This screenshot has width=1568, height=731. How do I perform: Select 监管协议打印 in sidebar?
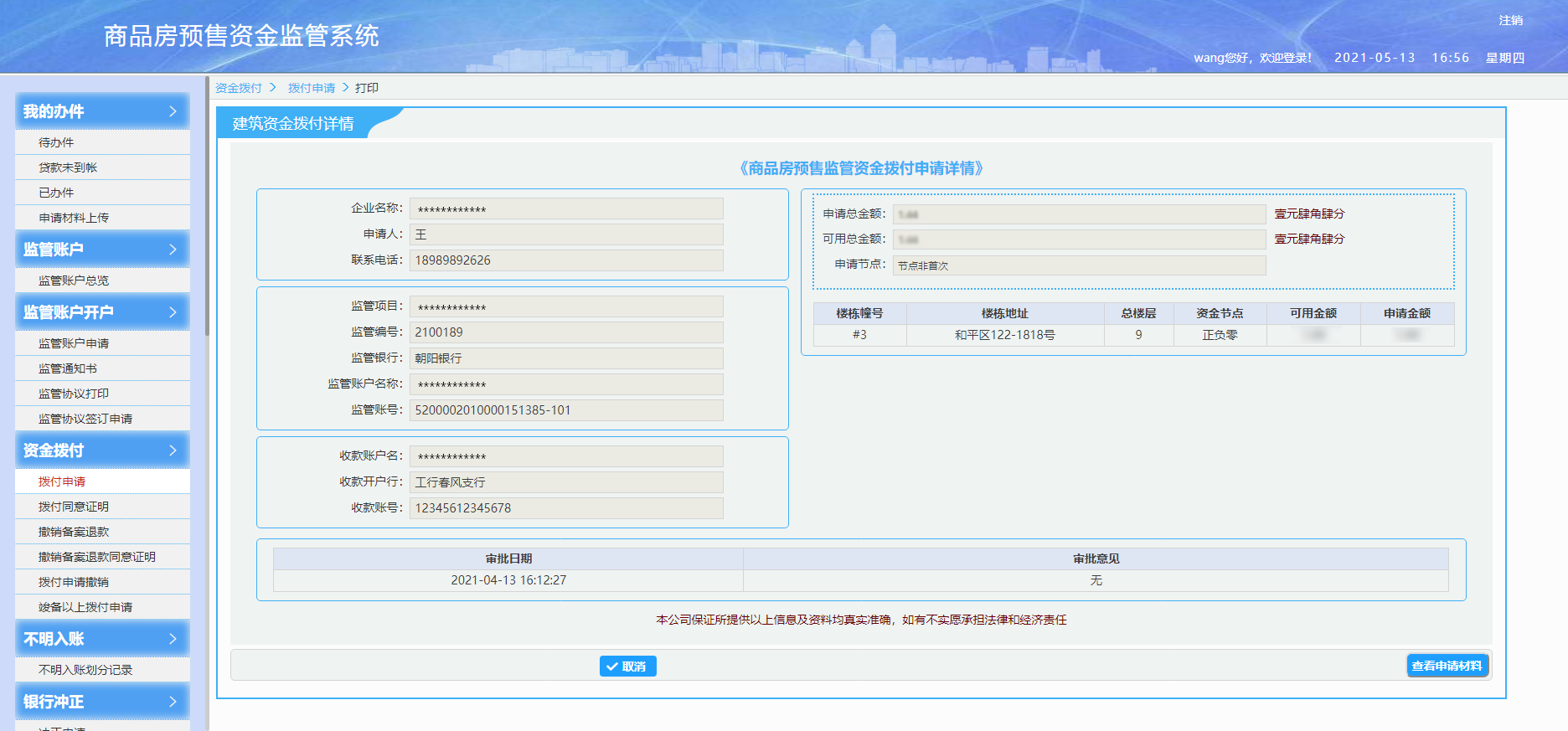click(74, 394)
